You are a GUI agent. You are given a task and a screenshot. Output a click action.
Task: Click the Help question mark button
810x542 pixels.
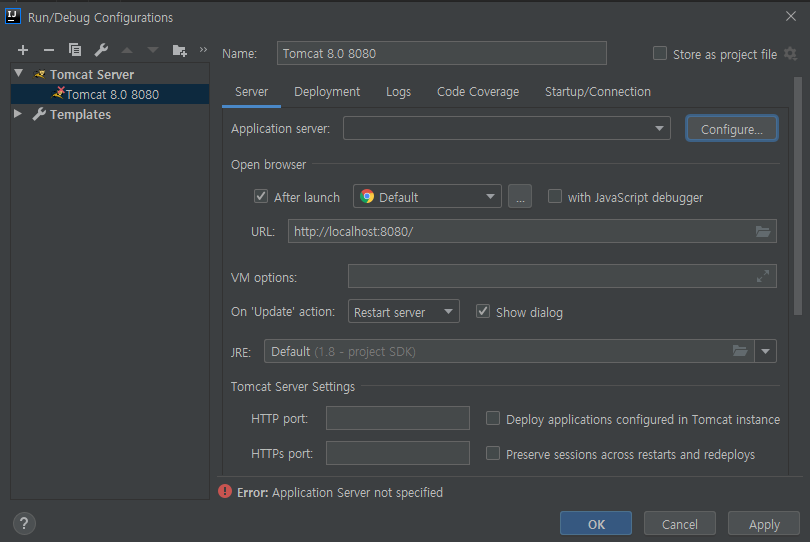point(25,523)
